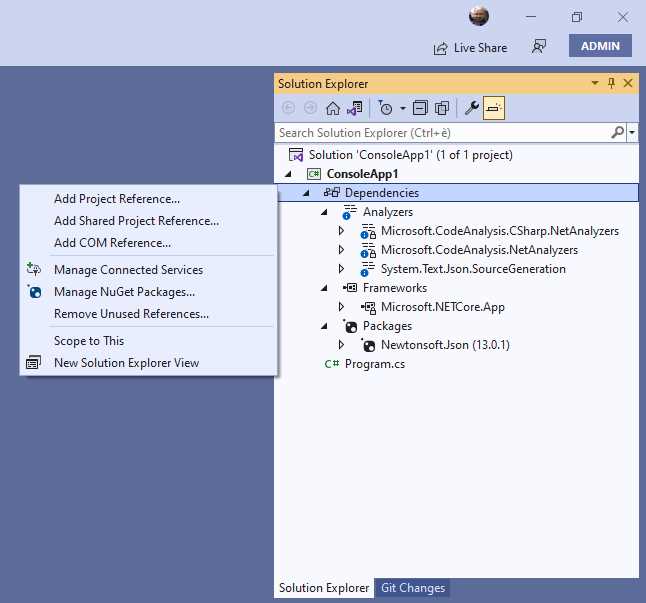
Task: Open search options dropdown arrow
Action: point(632,133)
